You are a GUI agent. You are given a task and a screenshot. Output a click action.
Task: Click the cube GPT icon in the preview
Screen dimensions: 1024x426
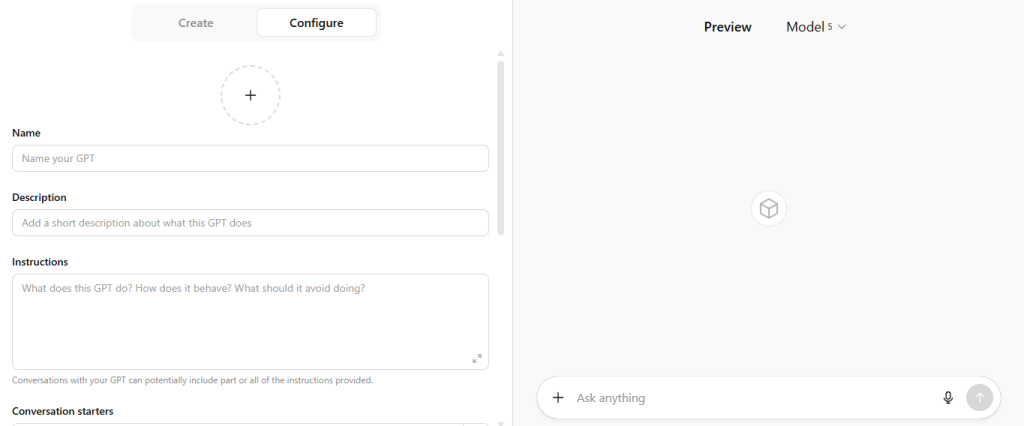pyautogui.click(x=769, y=208)
